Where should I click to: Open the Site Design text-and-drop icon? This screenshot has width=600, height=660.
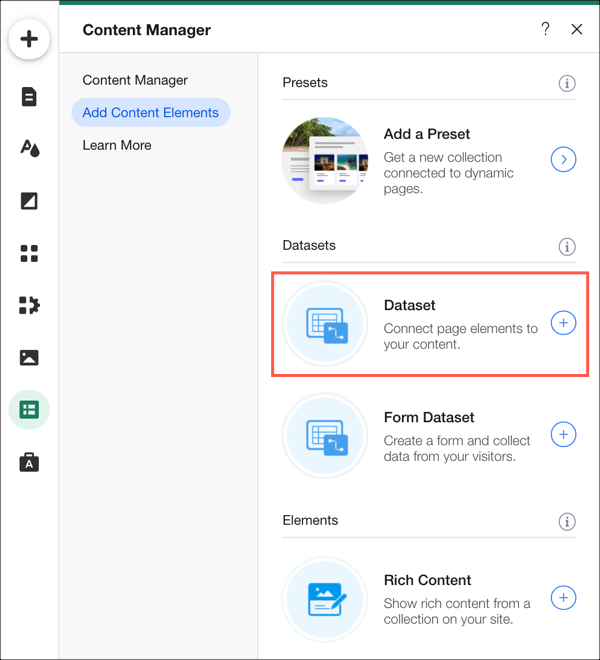(x=29, y=149)
